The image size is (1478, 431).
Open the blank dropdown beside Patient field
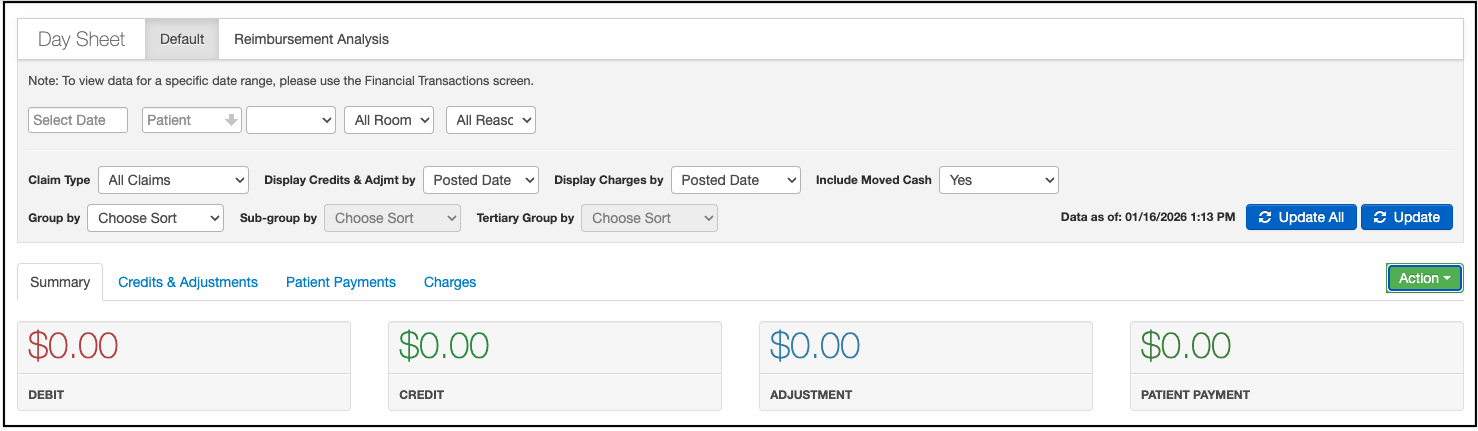point(291,120)
